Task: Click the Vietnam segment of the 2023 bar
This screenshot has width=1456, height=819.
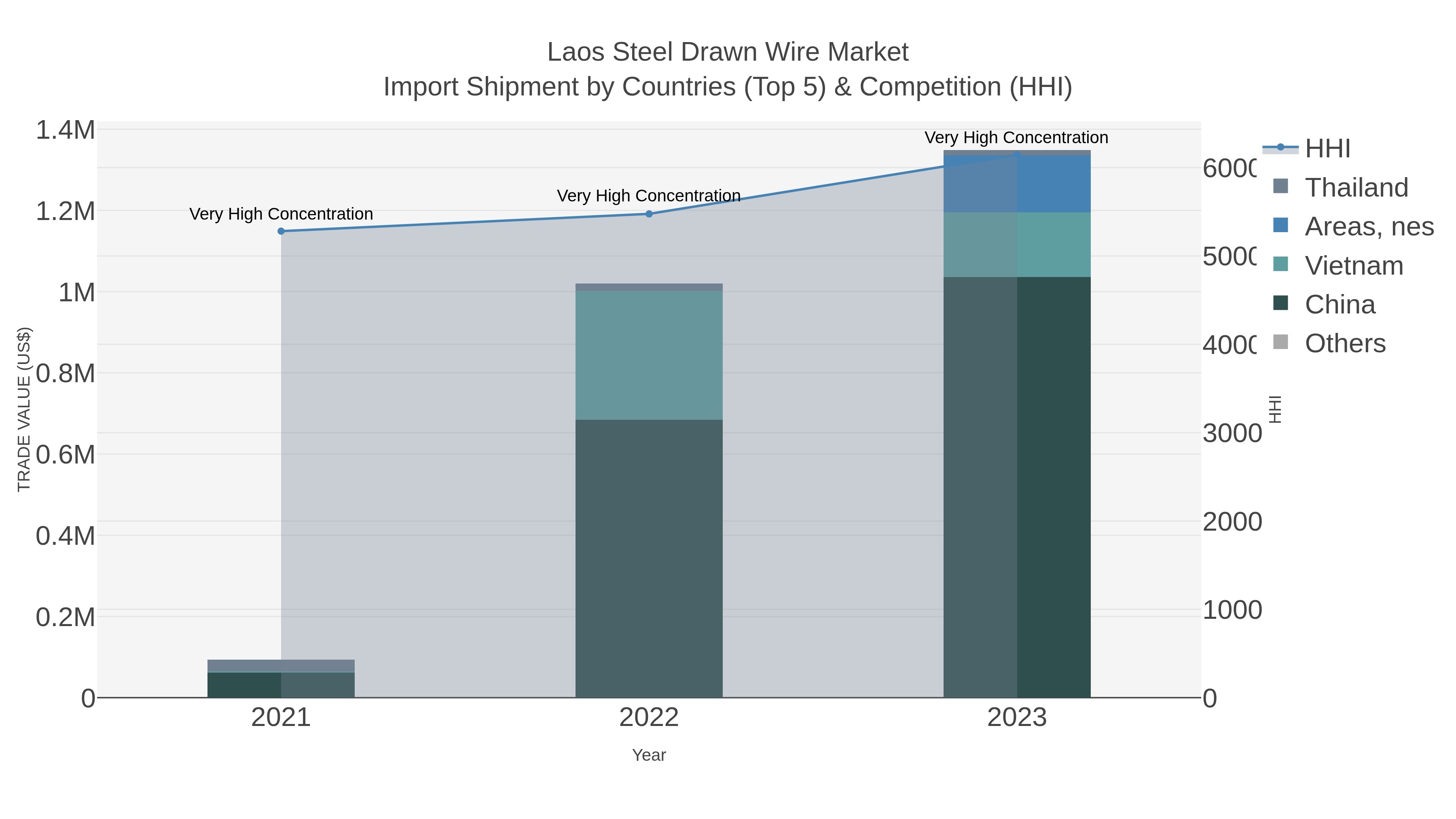Action: [1017, 245]
